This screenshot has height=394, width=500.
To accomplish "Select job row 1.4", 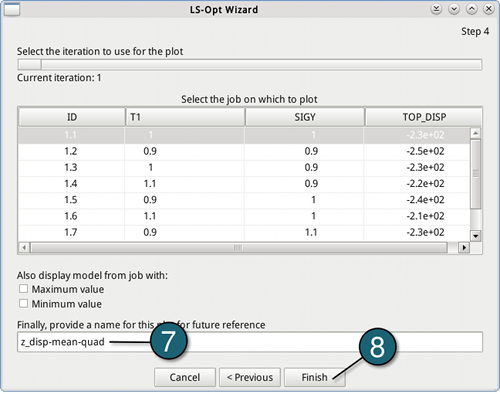I will 244,184.
